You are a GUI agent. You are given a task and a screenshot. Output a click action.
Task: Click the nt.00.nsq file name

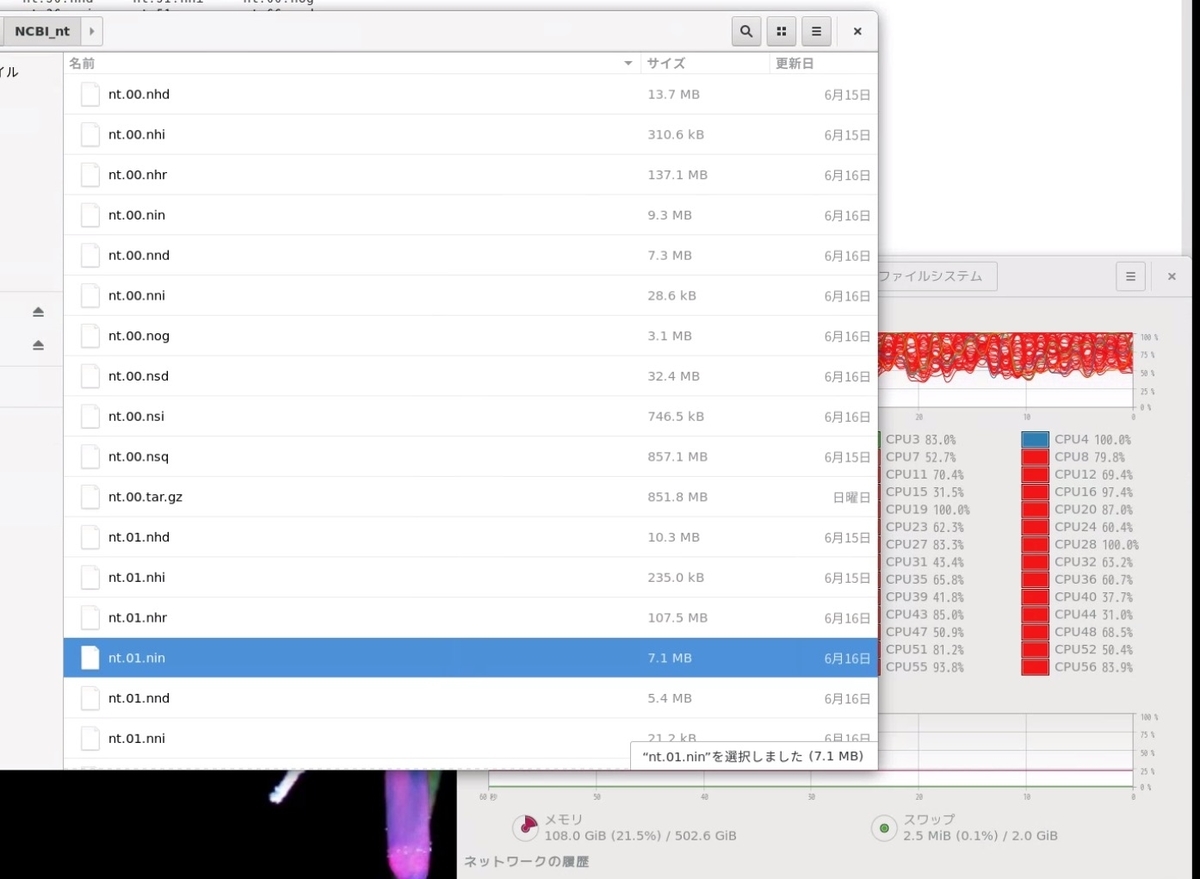pyautogui.click(x=138, y=457)
